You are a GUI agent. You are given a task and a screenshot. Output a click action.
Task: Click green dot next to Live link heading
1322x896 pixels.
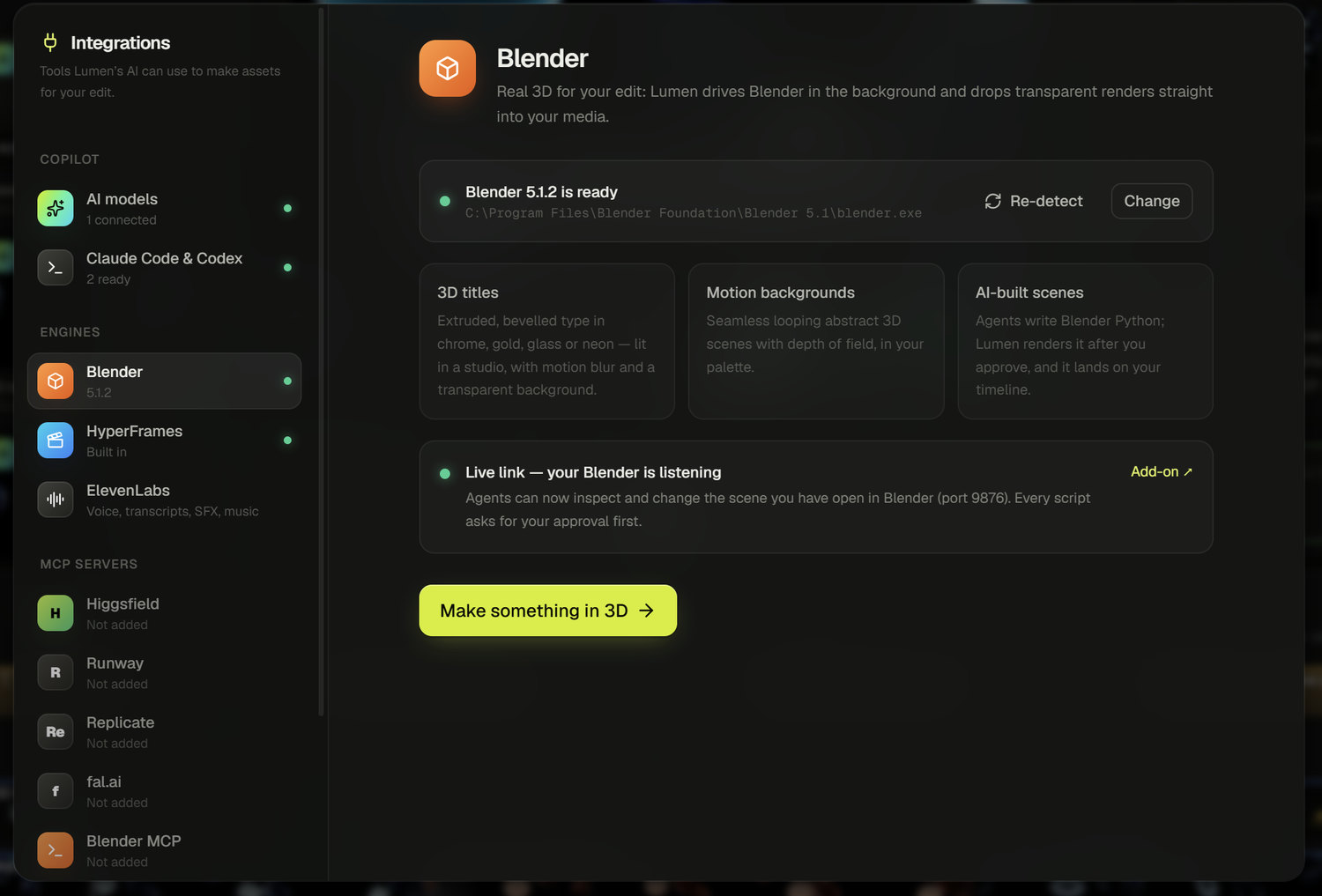(445, 473)
